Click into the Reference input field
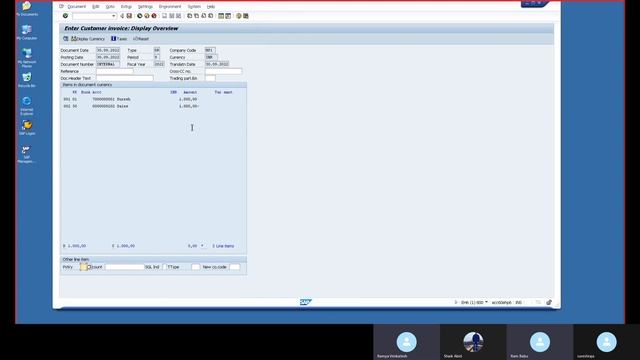The width and height of the screenshot is (640, 360). (x=115, y=71)
